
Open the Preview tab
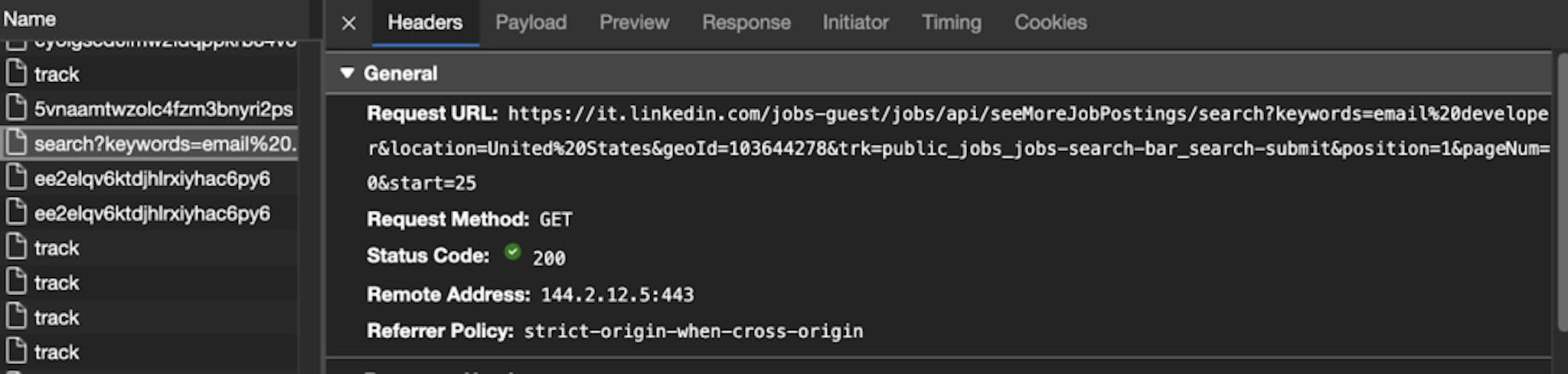634,22
